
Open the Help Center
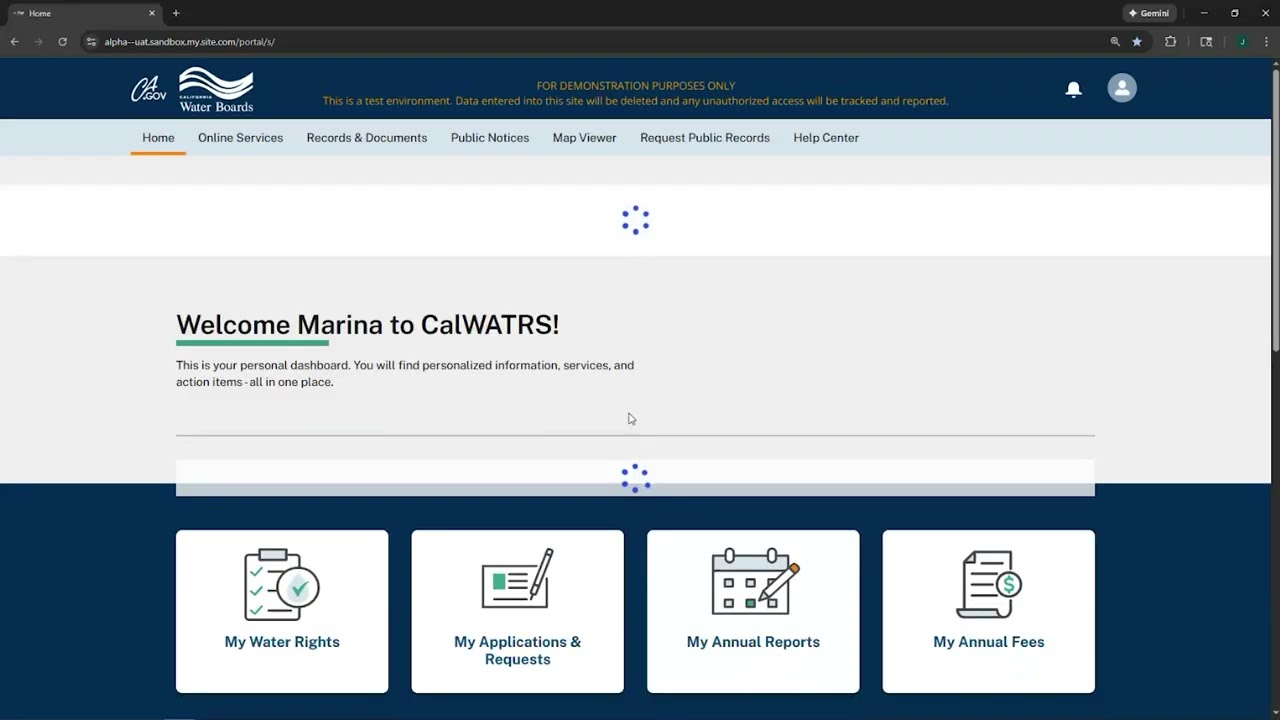pos(826,138)
